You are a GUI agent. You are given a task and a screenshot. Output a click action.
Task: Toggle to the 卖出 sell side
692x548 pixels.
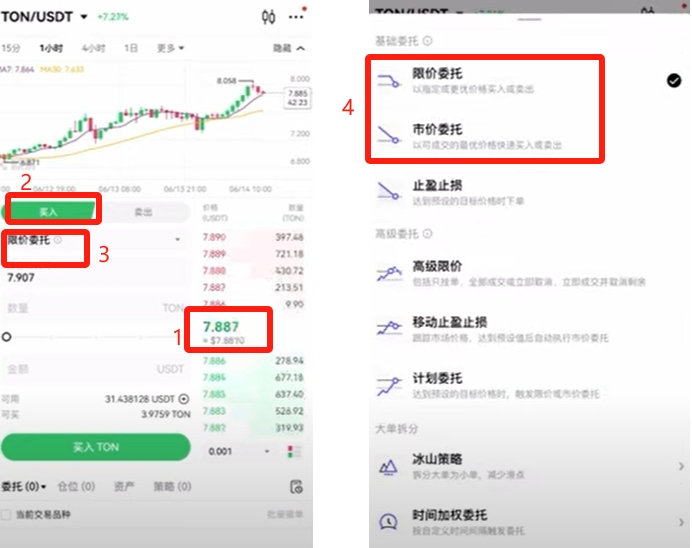(143, 212)
